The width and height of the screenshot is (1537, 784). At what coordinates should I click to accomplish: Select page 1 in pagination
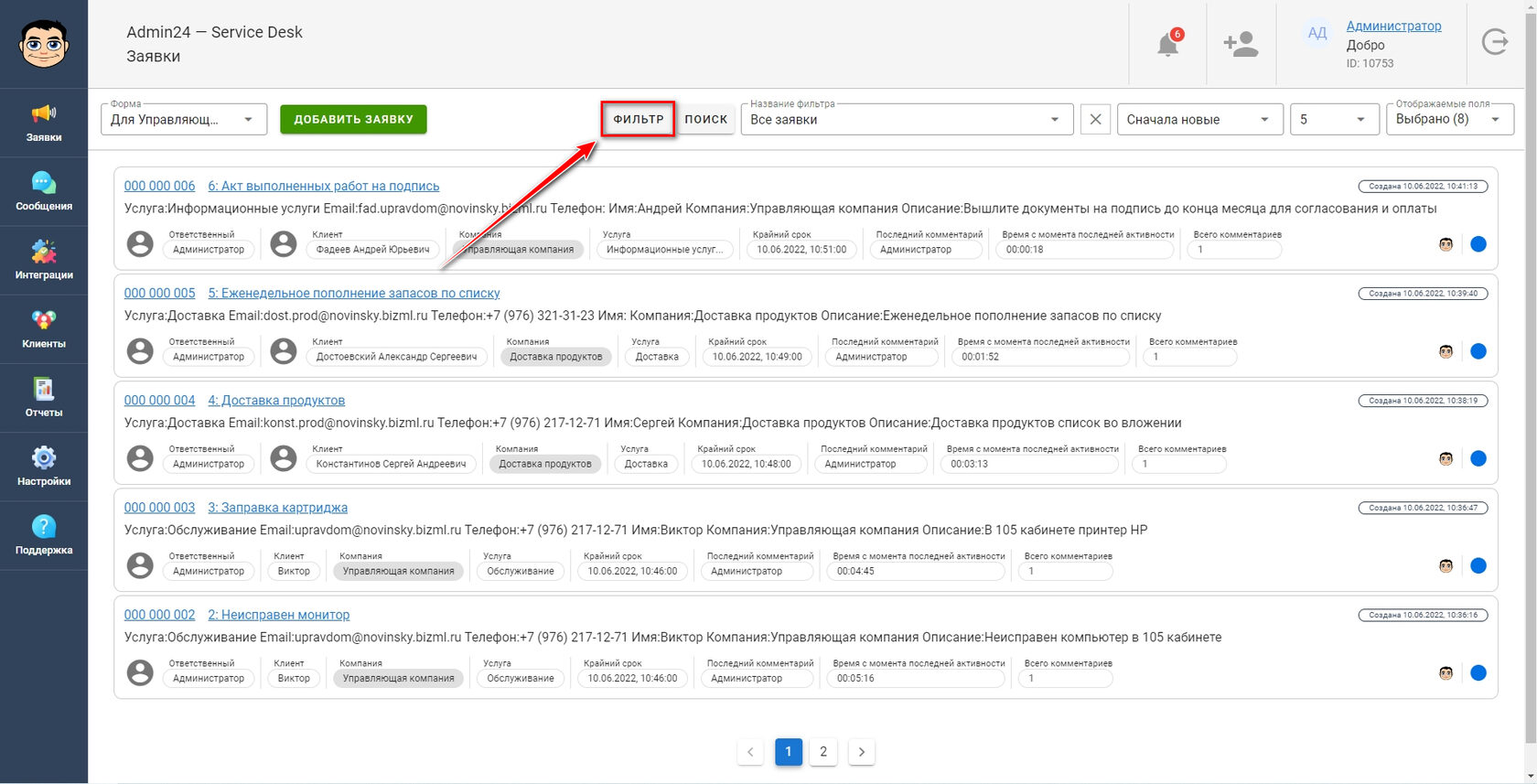[x=789, y=752]
